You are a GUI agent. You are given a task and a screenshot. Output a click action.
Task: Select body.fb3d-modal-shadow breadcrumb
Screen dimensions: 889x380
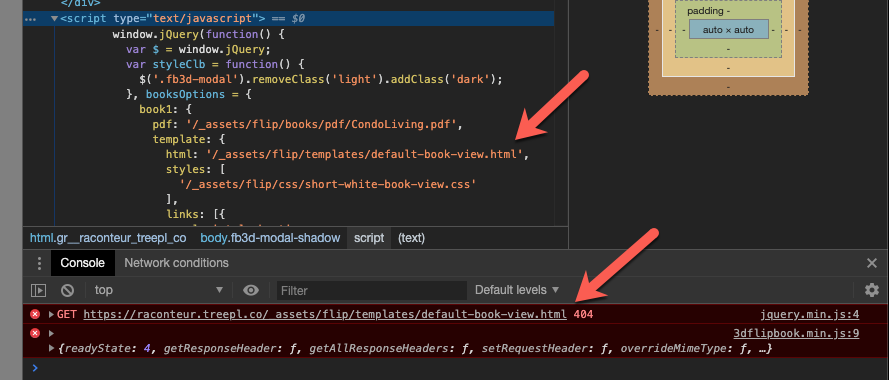pyautogui.click(x=270, y=238)
